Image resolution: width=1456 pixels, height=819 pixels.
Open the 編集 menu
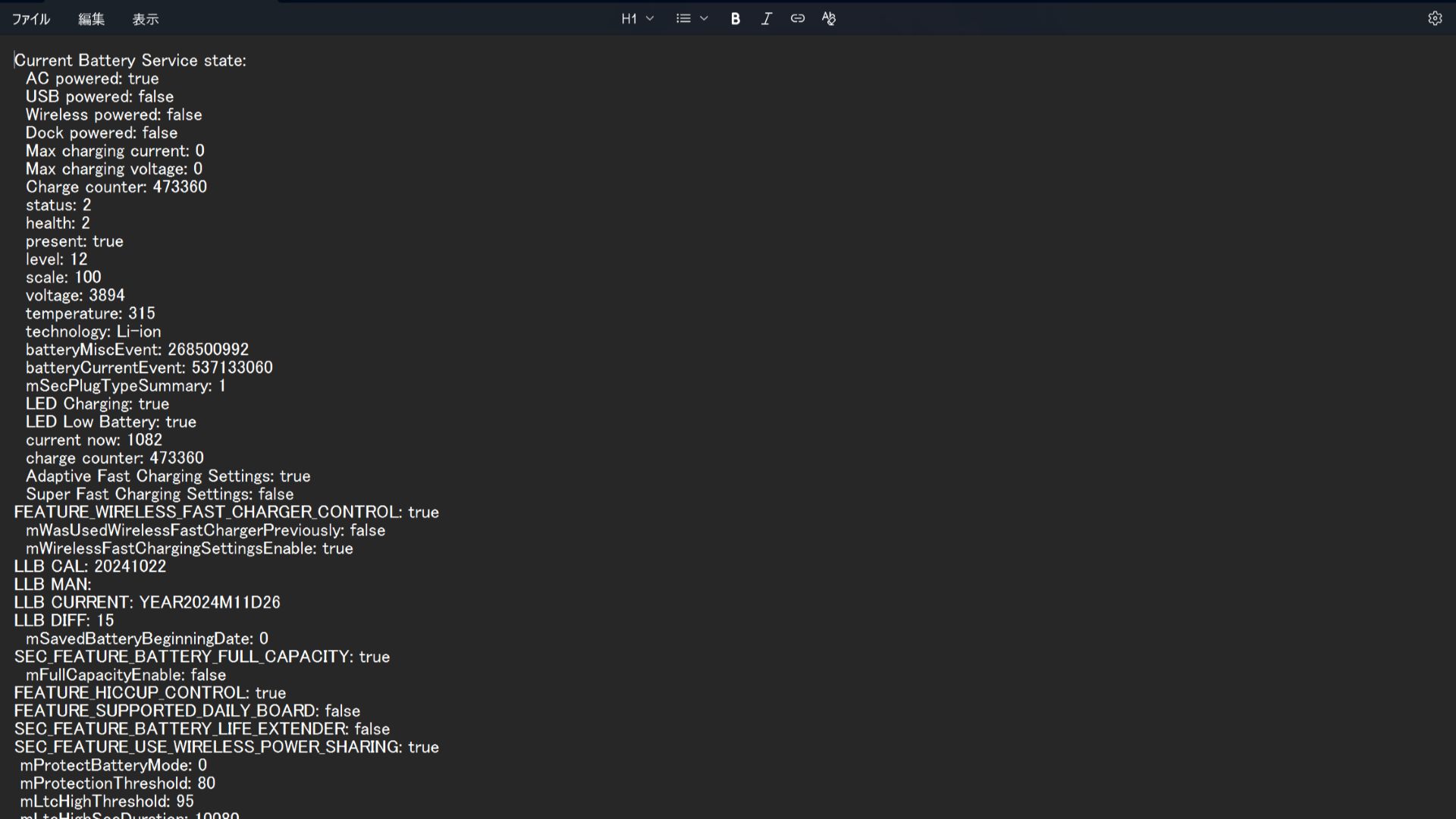[x=91, y=18]
